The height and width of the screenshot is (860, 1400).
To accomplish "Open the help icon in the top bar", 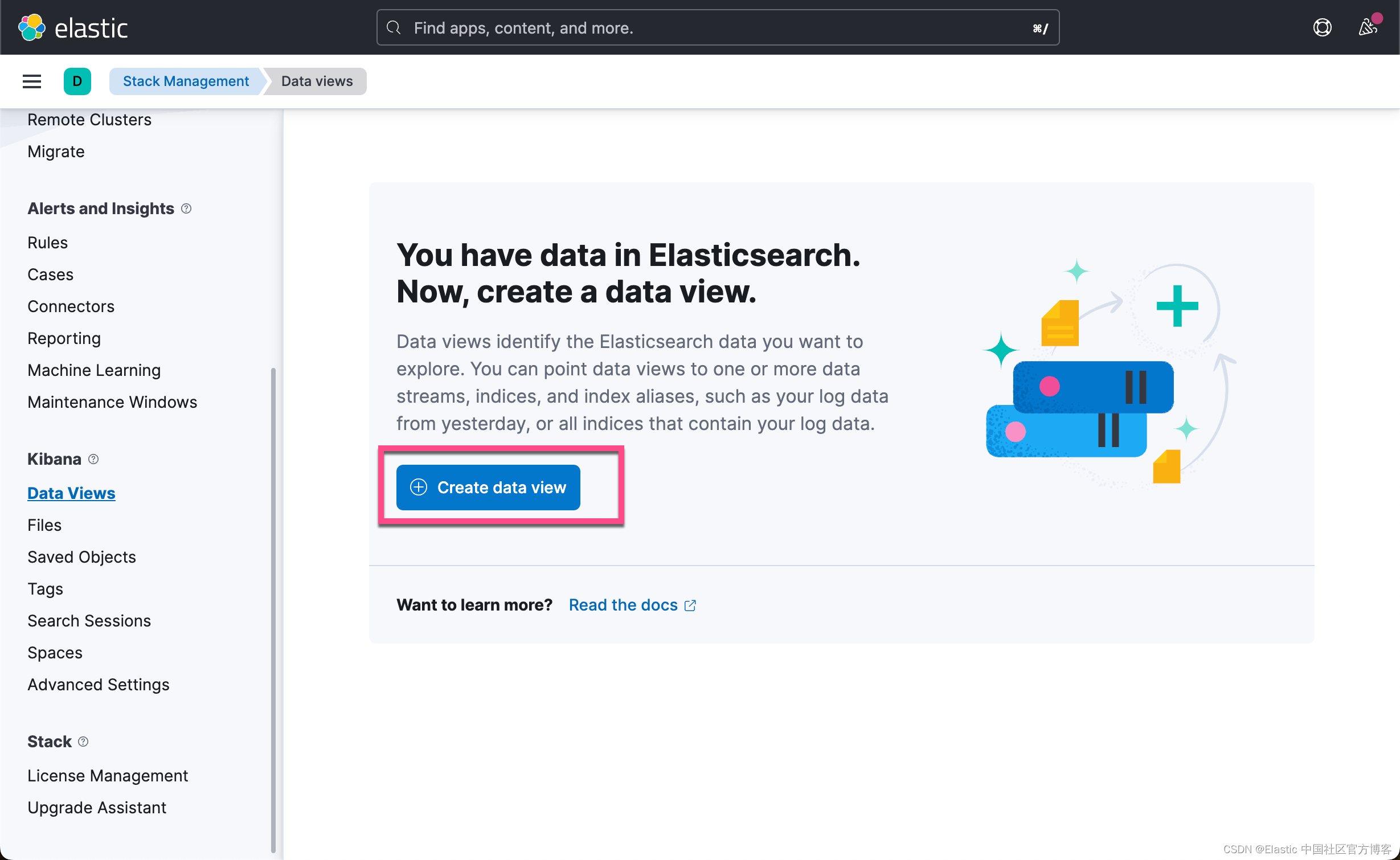I will 1322,27.
